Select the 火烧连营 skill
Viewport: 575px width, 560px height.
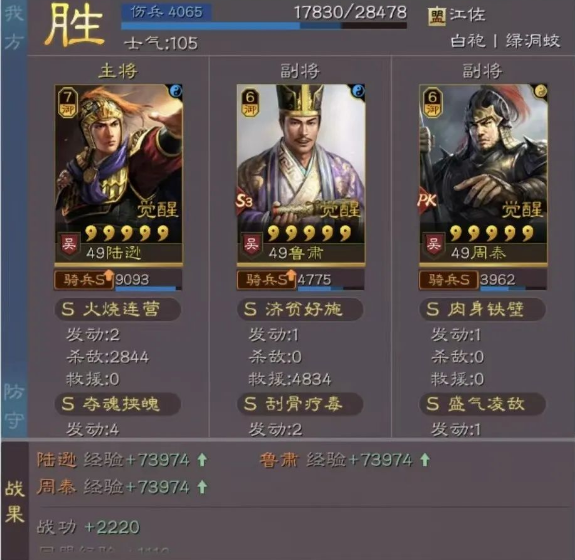[x=118, y=309]
